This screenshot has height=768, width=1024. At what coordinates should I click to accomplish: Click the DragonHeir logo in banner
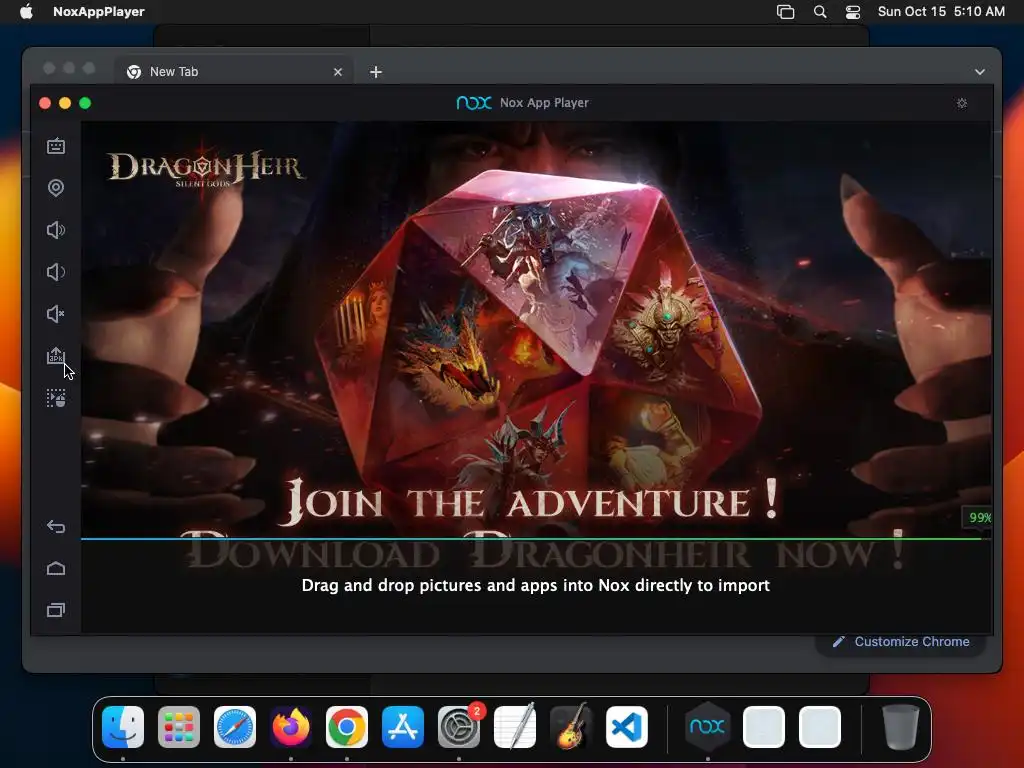point(206,169)
